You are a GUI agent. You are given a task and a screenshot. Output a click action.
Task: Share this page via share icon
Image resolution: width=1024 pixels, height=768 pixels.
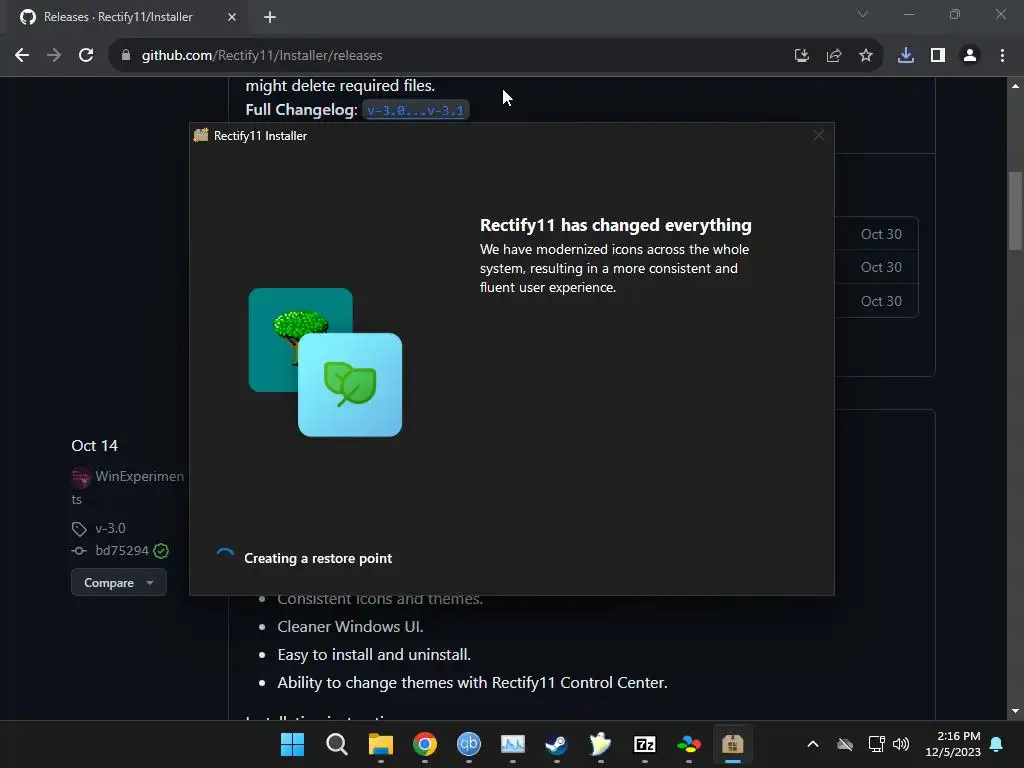(x=834, y=56)
